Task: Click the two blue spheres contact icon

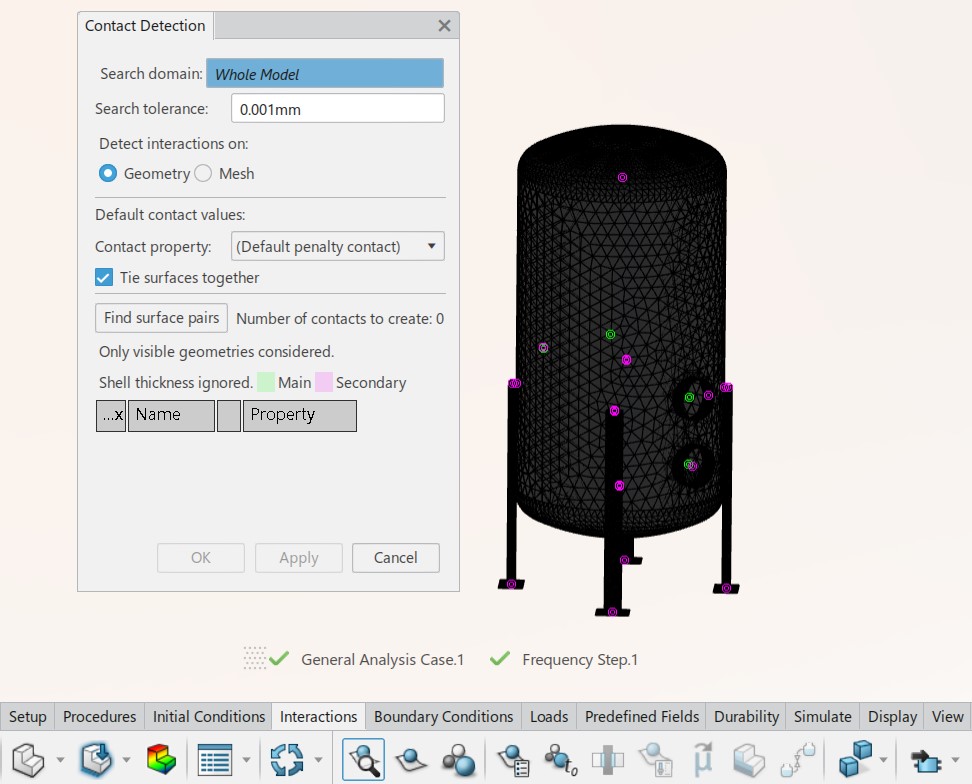Action: tap(459, 759)
